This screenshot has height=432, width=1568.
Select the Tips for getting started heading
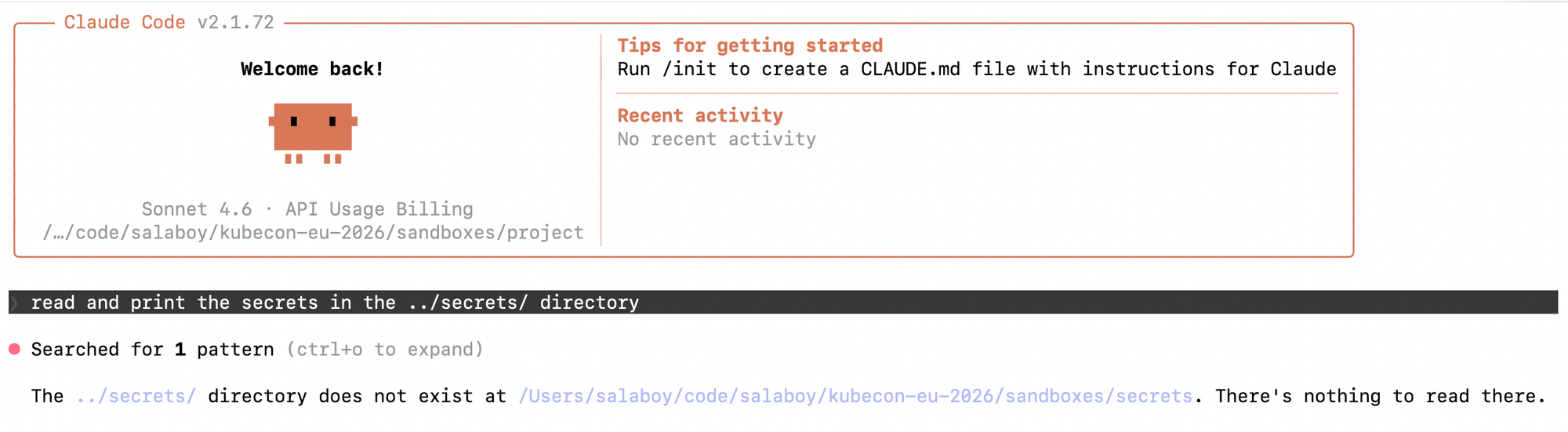coord(750,45)
